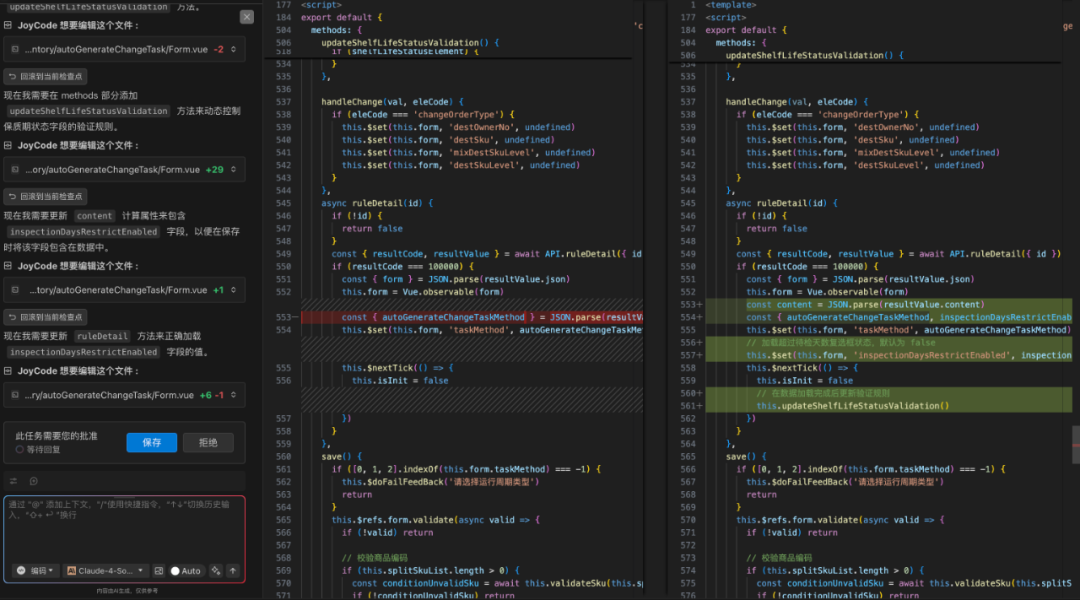
Task: Roll back to checkpoint above the methods explanation
Action: [45, 76]
